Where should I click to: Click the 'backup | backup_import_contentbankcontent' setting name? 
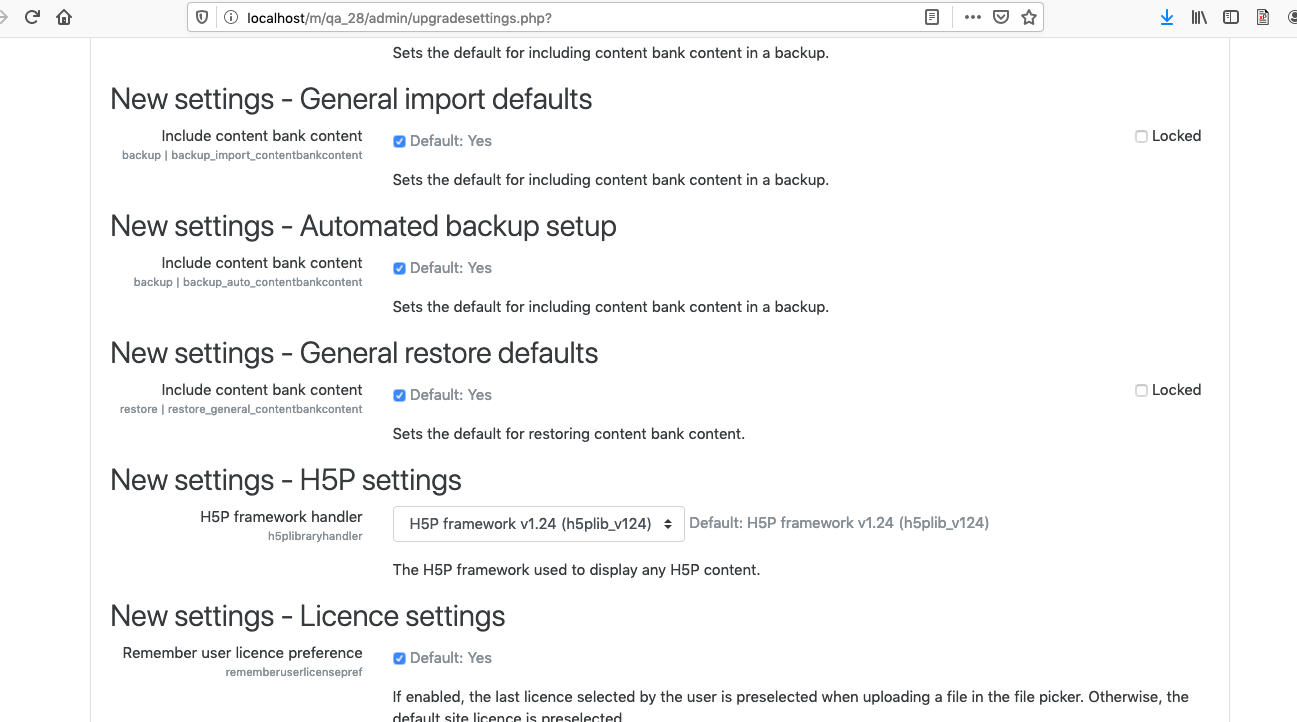(x=242, y=156)
